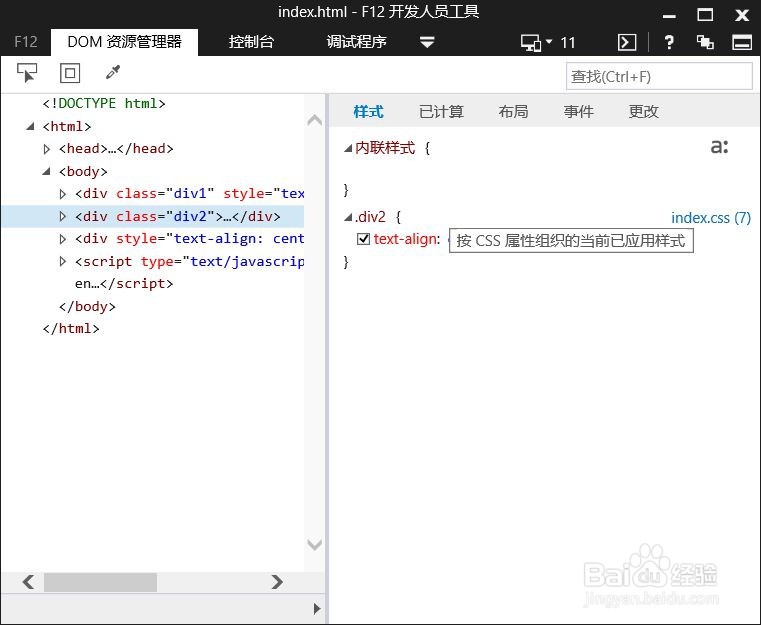
Task: Open the help question mark icon
Action: (x=669, y=43)
